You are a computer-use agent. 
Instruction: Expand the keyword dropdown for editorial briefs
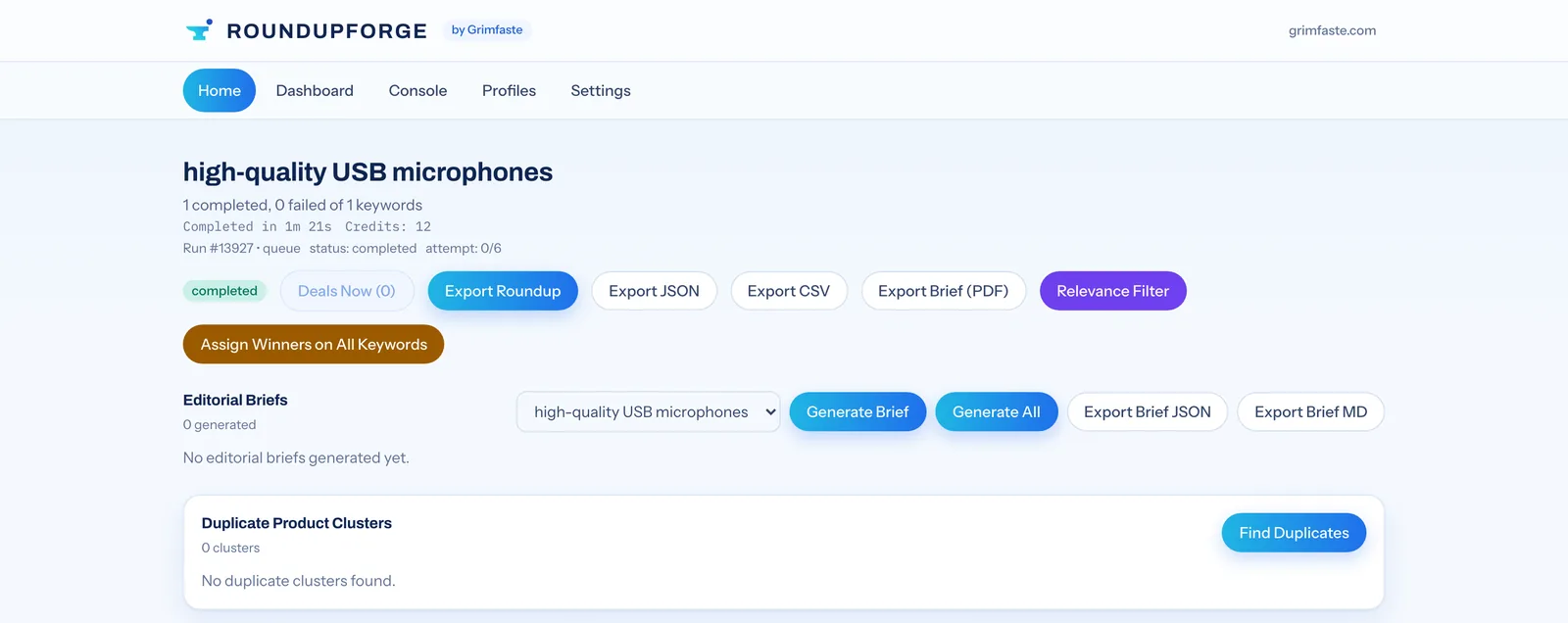click(649, 411)
